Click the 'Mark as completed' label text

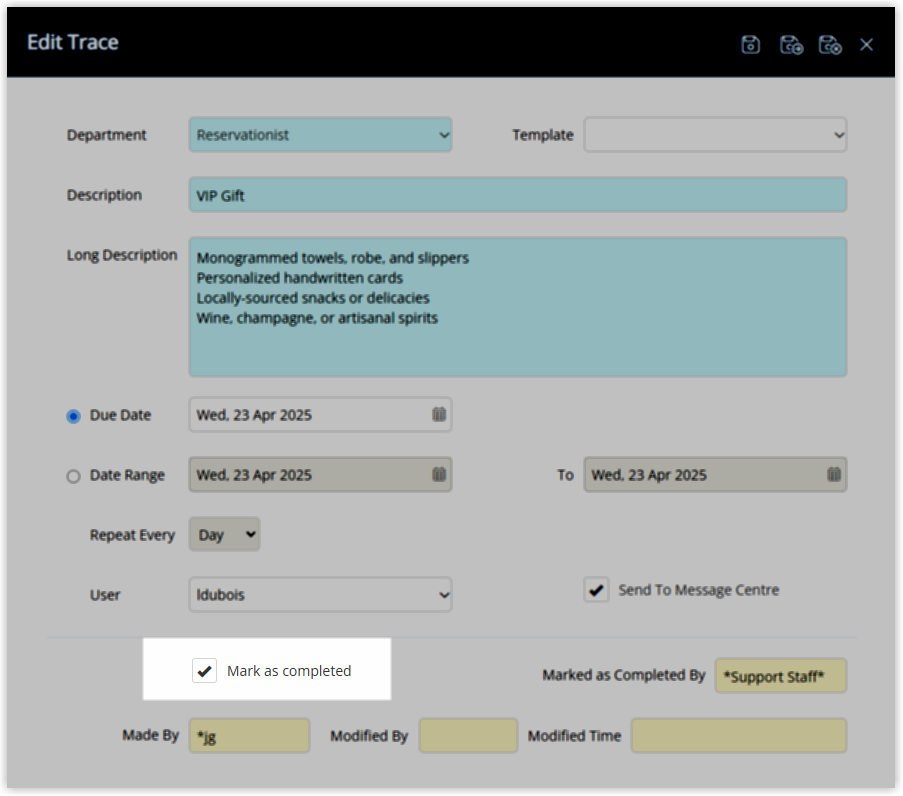(289, 671)
